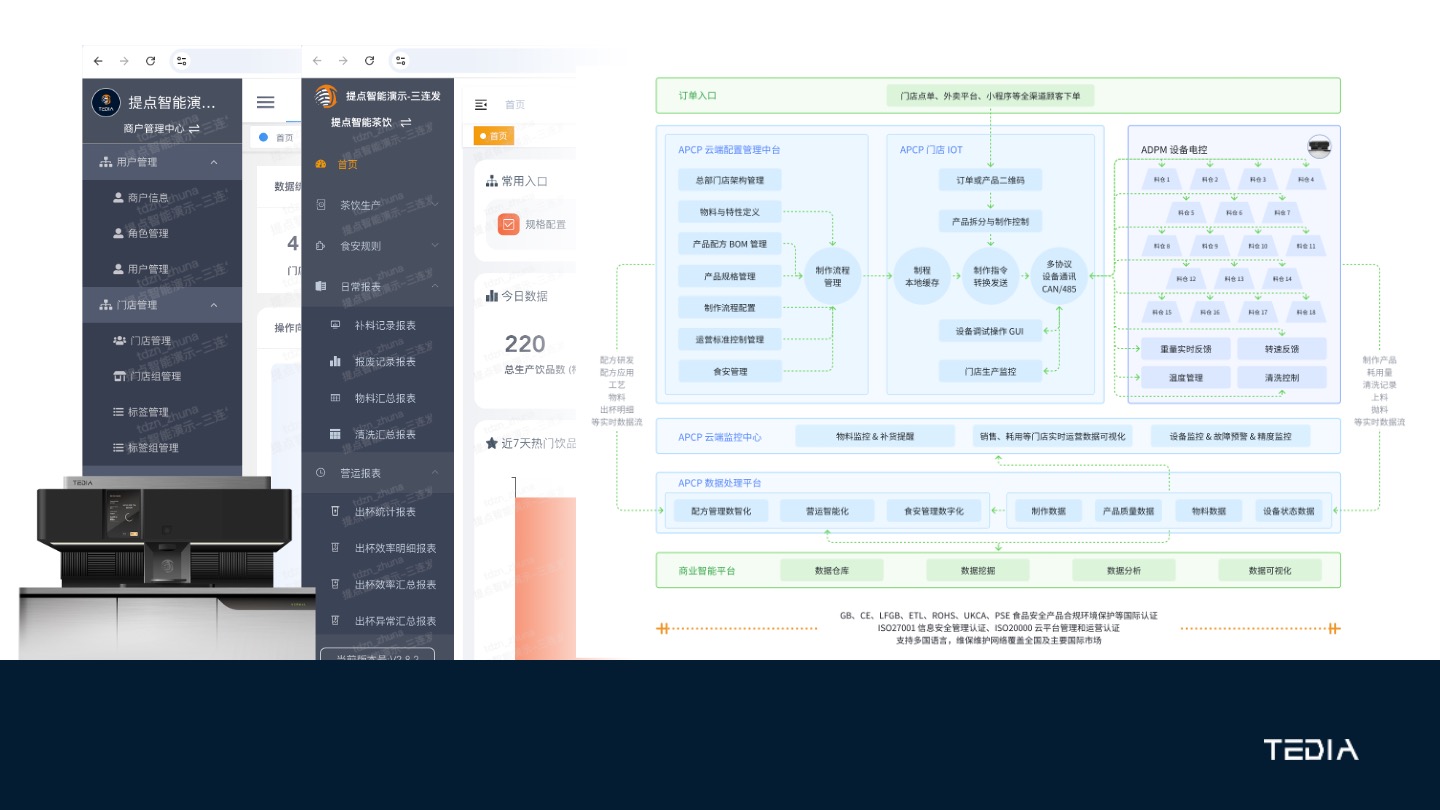Collapse the 营运报表 group chevron
The image size is (1440, 810).
pos(435,472)
